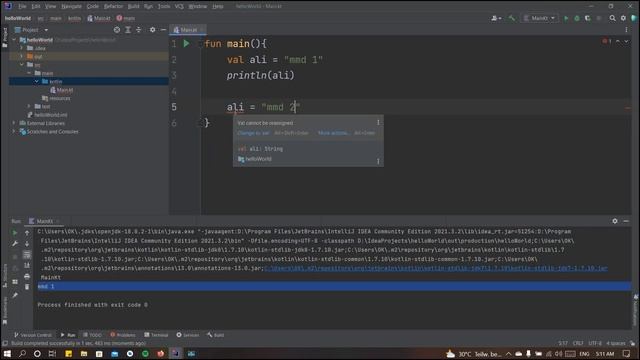Toggle soft-wrap in Run console

(x=27, y=255)
